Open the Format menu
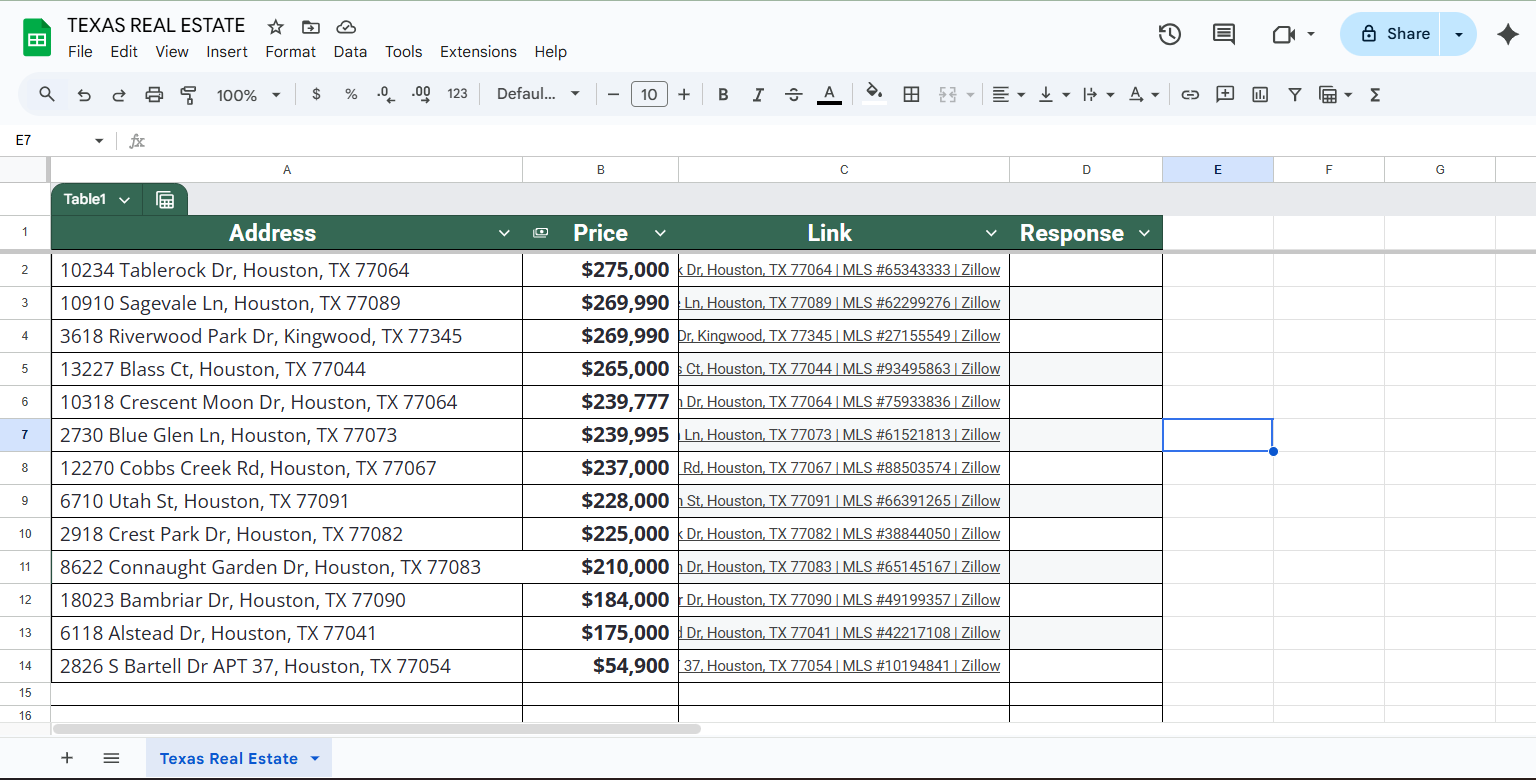Screen dimensions: 1536x780 [x=291, y=51]
